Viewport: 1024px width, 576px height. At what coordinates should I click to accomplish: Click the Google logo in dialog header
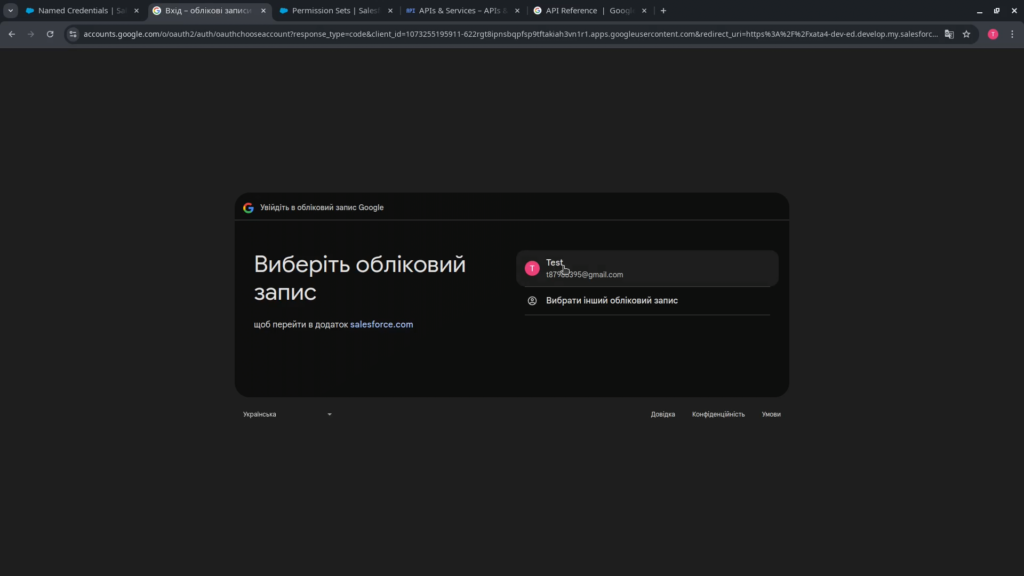[x=248, y=208]
